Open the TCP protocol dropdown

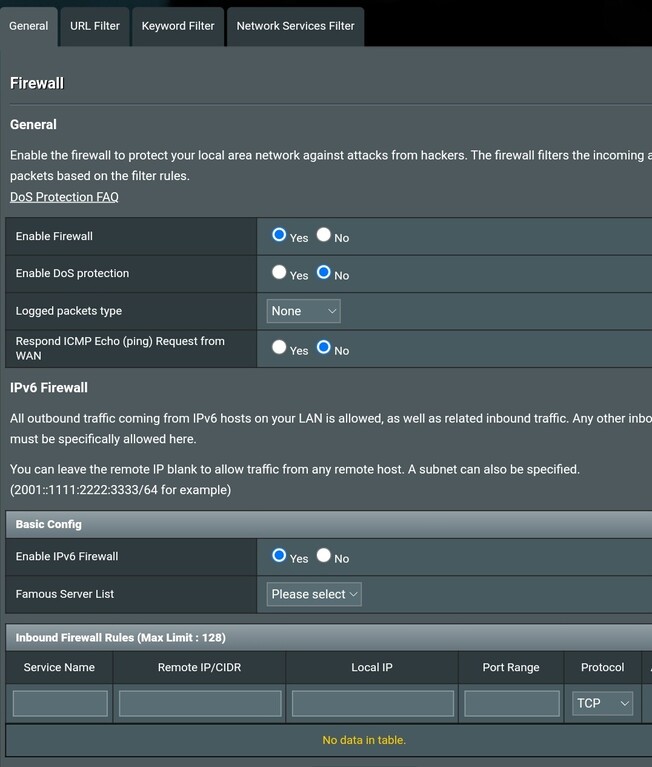coord(604,703)
